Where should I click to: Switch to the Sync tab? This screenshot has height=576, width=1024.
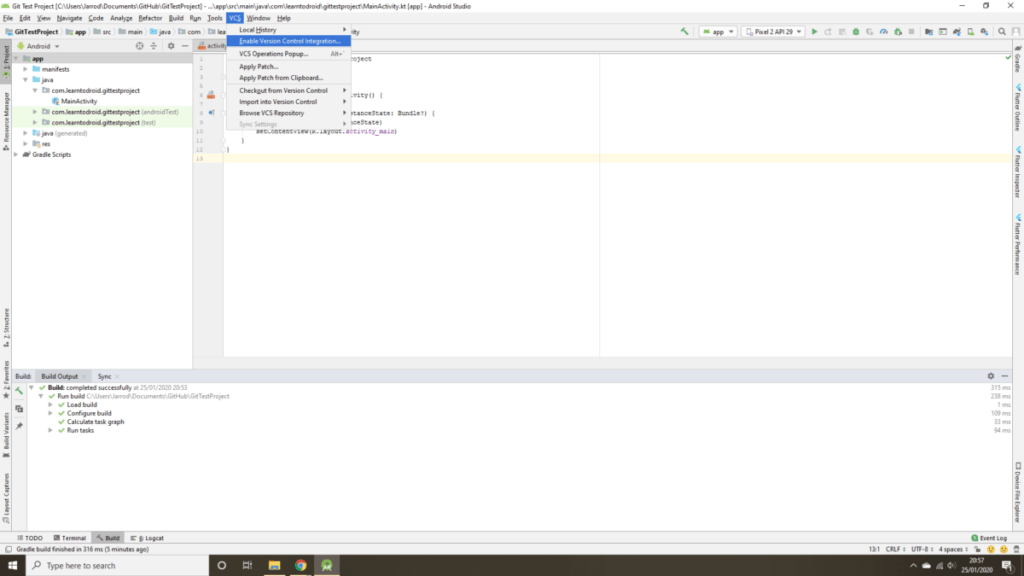pyautogui.click(x=104, y=376)
